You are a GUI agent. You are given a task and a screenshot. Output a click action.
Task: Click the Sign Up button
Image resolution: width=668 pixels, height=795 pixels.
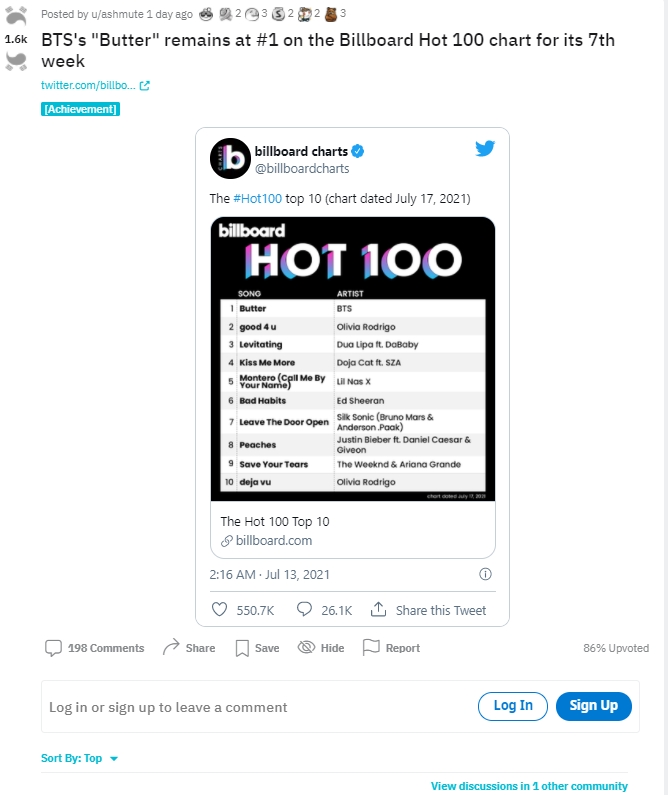tap(593, 706)
